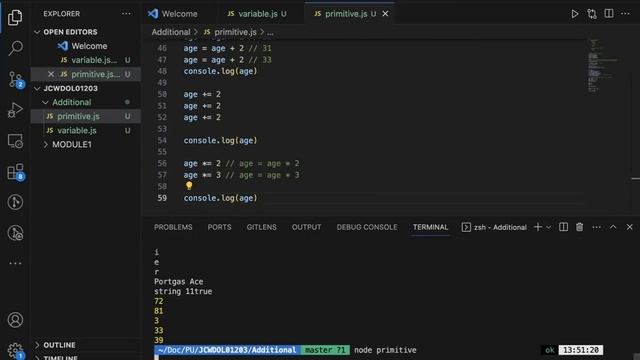Viewport: 640px width, 360px height.
Task: Open the GitLens panel tab
Action: point(261,227)
